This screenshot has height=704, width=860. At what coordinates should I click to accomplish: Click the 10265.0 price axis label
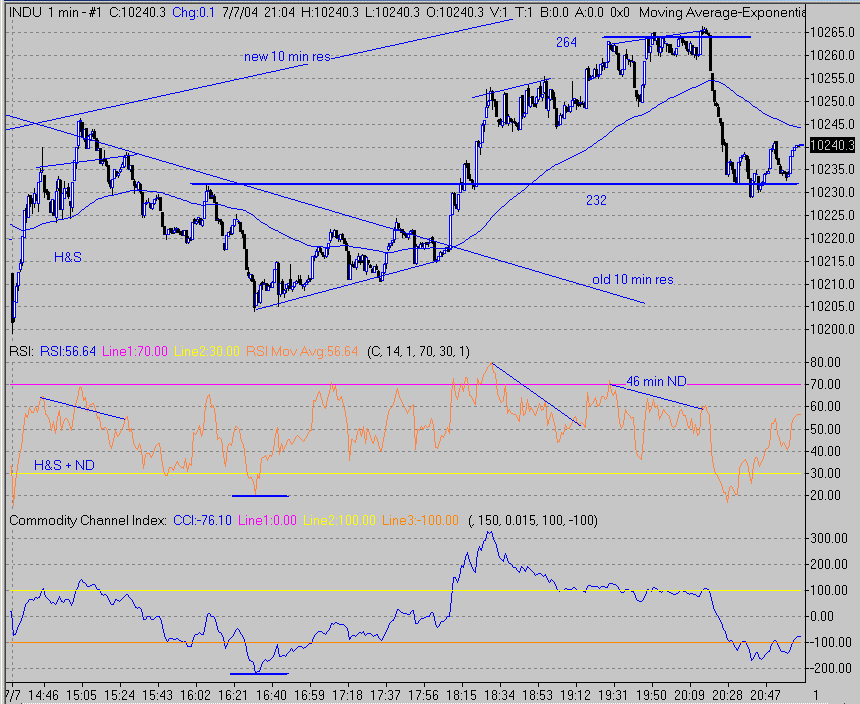(832, 31)
